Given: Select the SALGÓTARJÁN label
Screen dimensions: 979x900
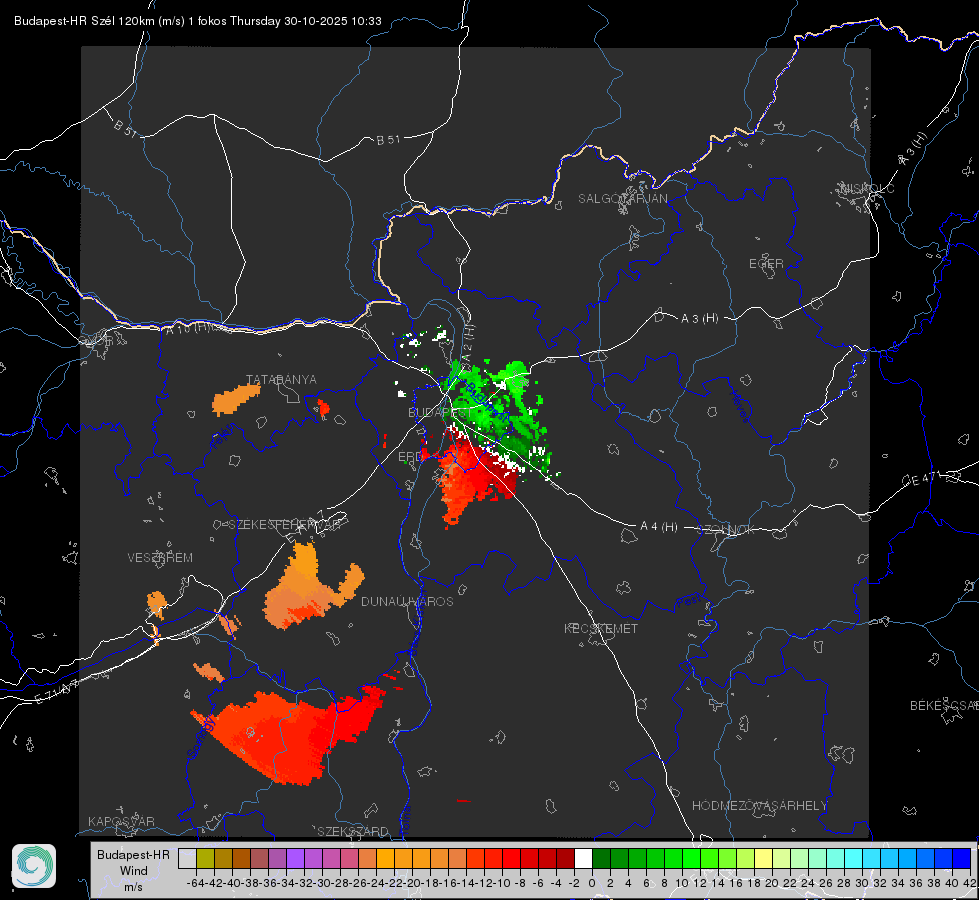Looking at the screenshot, I should (x=622, y=199).
